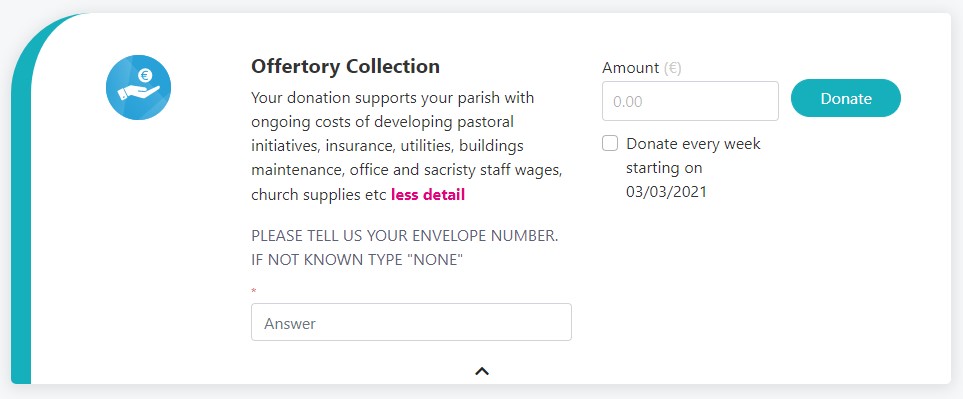This screenshot has width=963, height=399.
Task: Click the 03/03/2021 start date text
Action: click(x=666, y=192)
